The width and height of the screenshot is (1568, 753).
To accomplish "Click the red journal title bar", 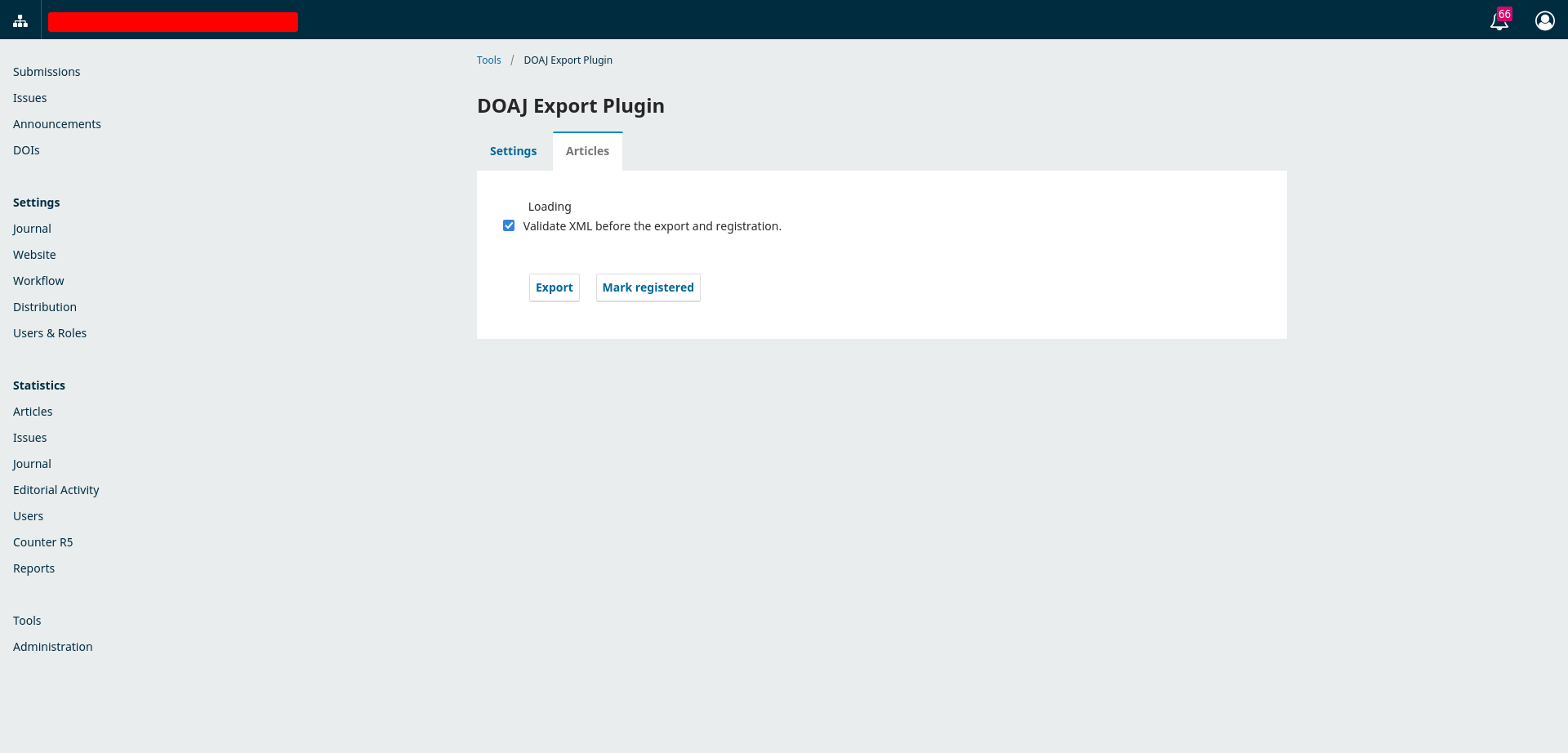I will click(x=173, y=22).
